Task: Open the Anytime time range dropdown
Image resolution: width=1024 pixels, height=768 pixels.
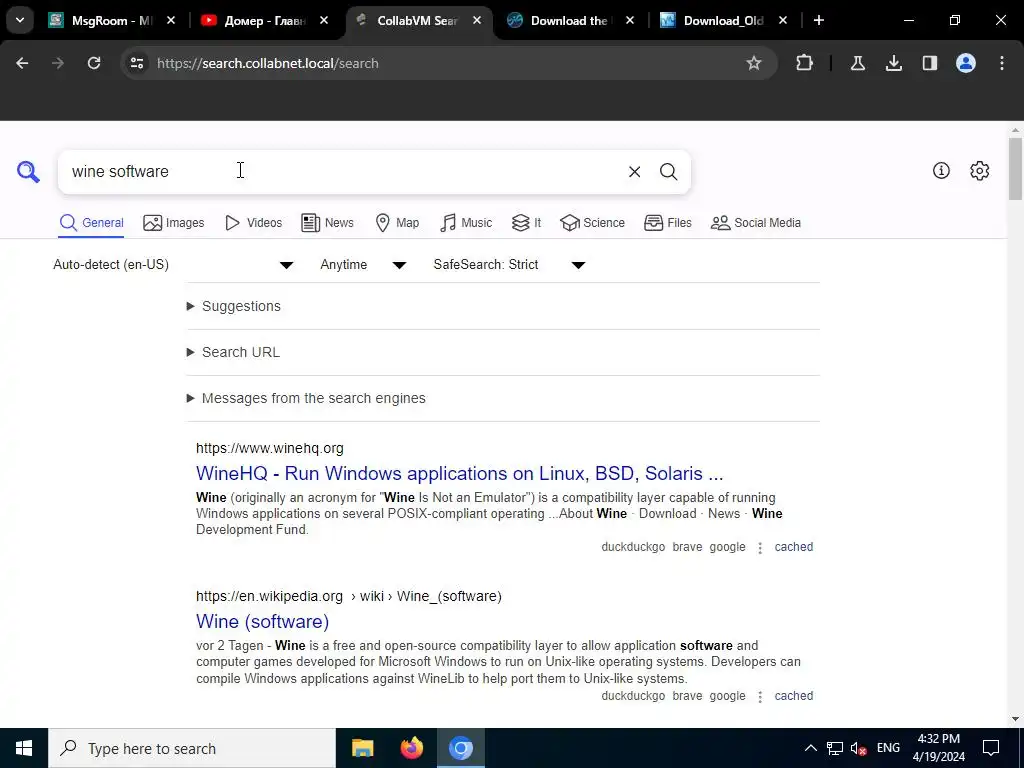Action: (363, 264)
